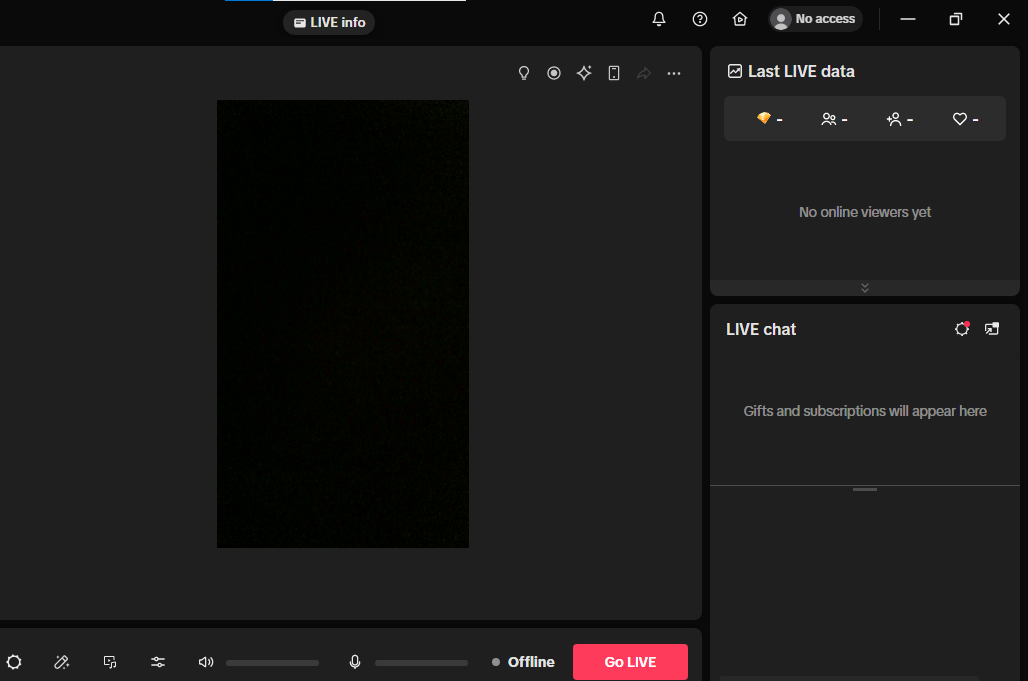The image size is (1028, 681).
Task: Open stream settings gear in the bottom toolbar
Action: tap(14, 662)
